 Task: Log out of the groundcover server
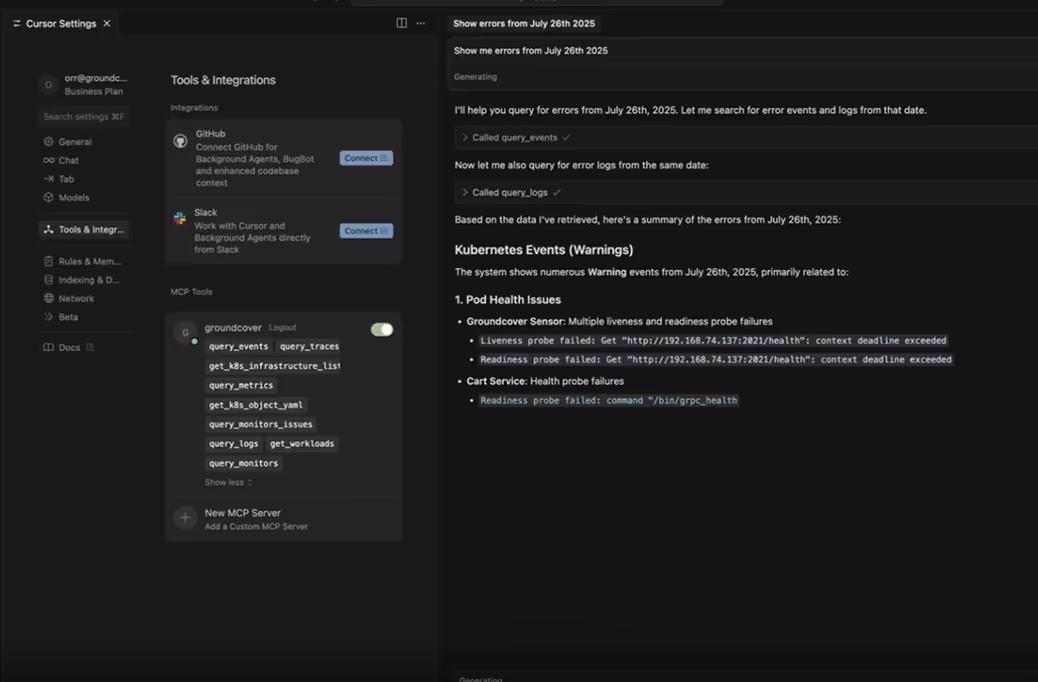pyautogui.click(x=282, y=327)
